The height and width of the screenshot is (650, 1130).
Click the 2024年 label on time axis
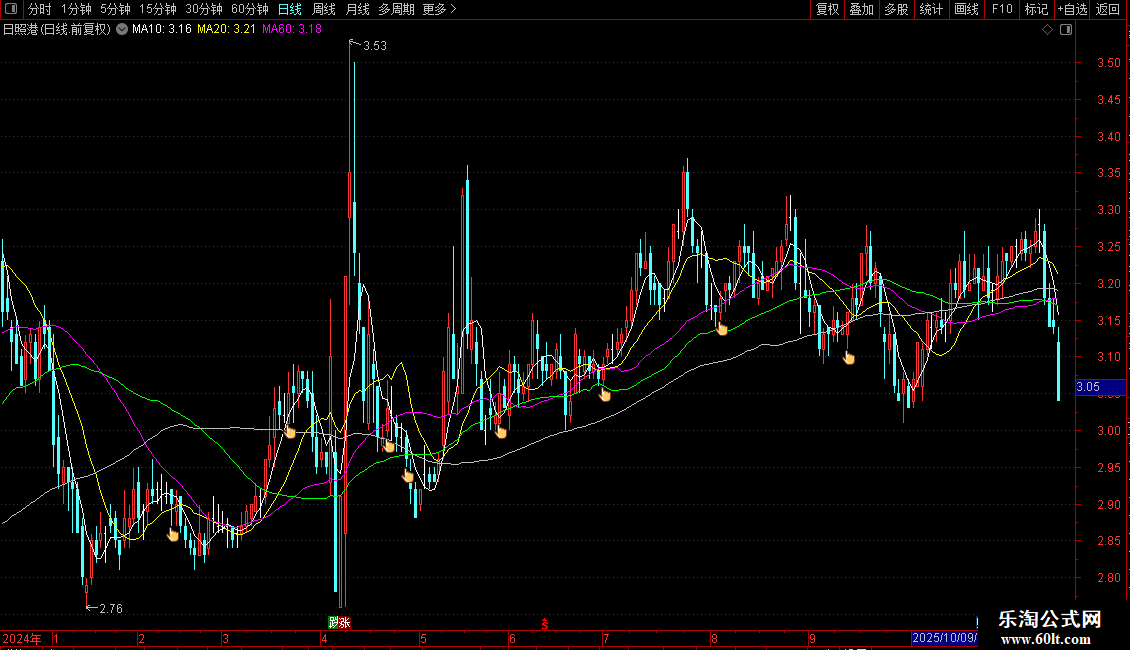pyautogui.click(x=22, y=638)
